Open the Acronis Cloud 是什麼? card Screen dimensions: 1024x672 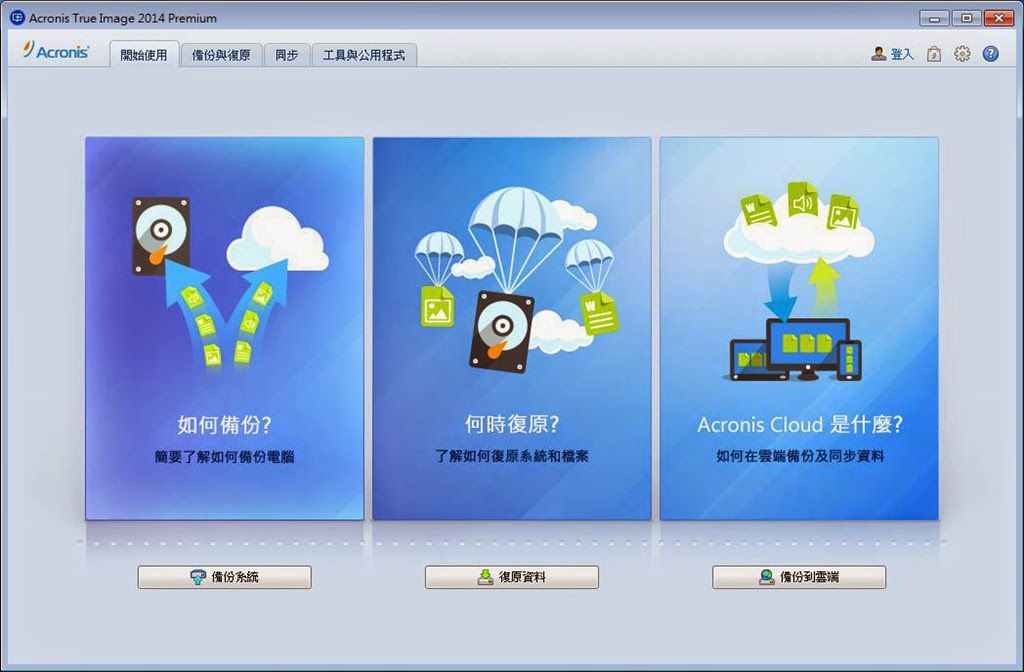799,328
